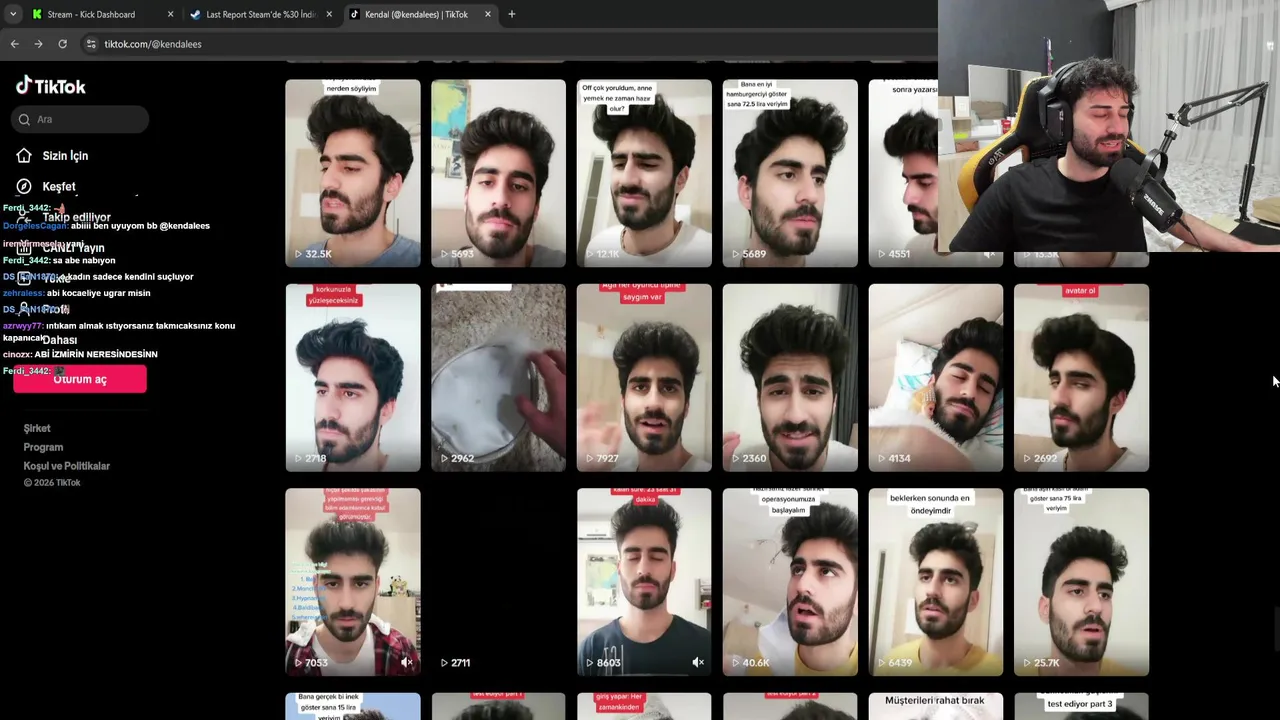
Task: Close the Kick Dashboard tab
Action: point(170,14)
